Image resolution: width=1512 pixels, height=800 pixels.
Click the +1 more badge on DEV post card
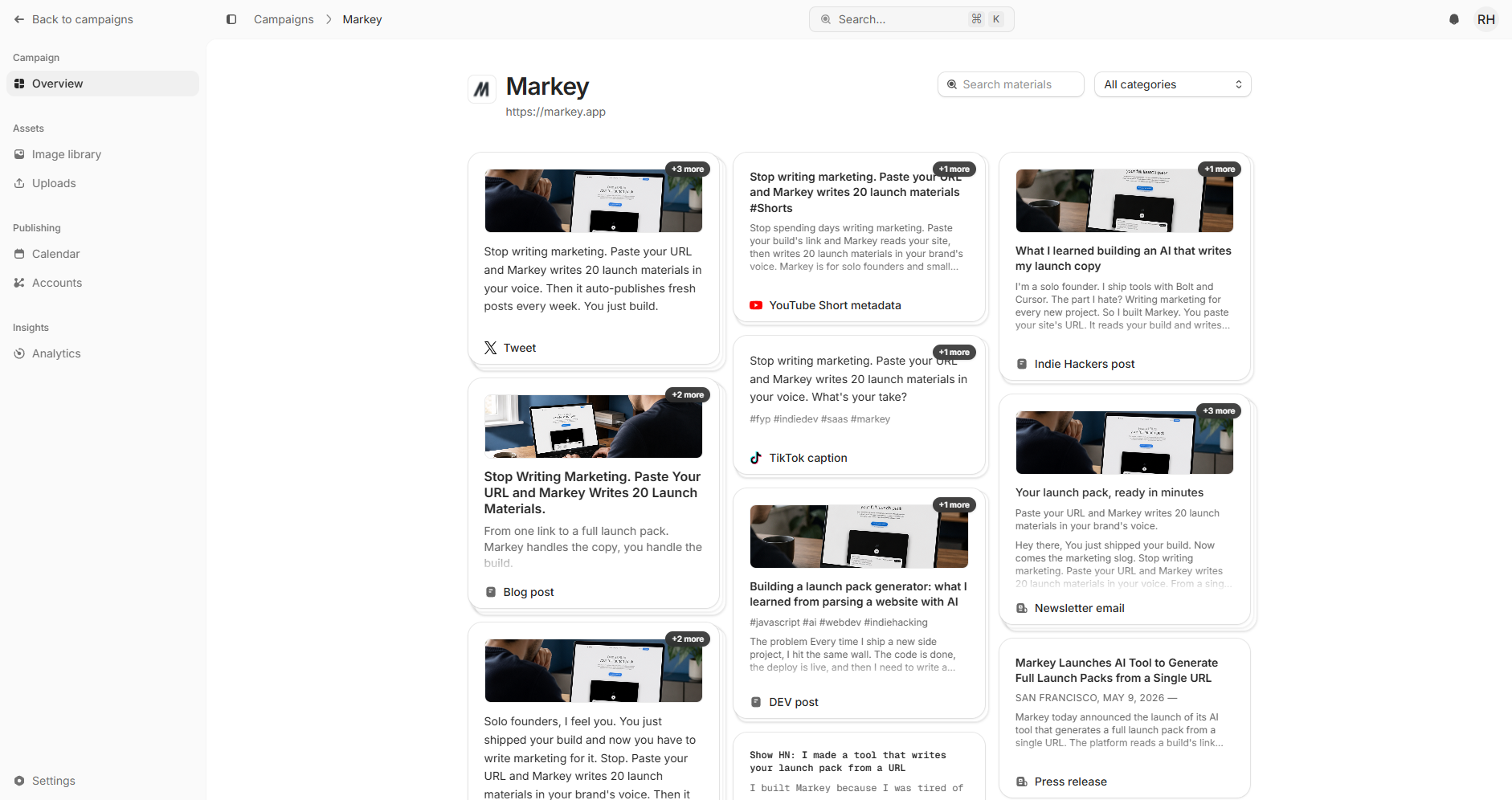pyautogui.click(x=954, y=504)
